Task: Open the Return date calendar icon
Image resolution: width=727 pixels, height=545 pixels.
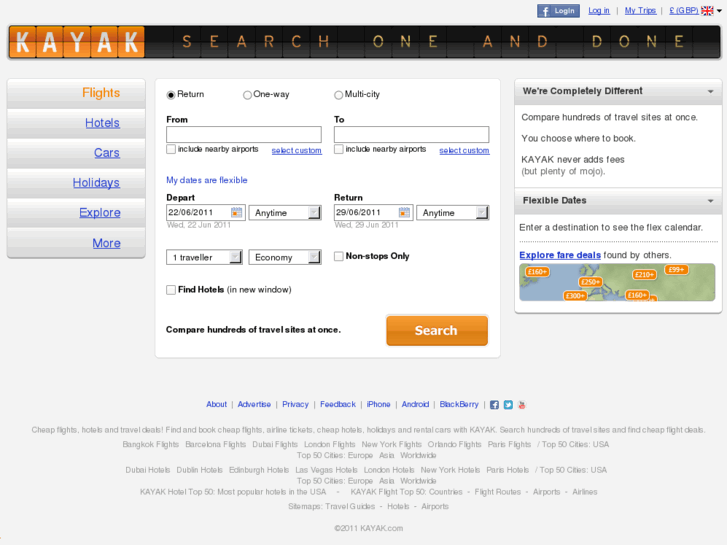Action: [x=404, y=212]
